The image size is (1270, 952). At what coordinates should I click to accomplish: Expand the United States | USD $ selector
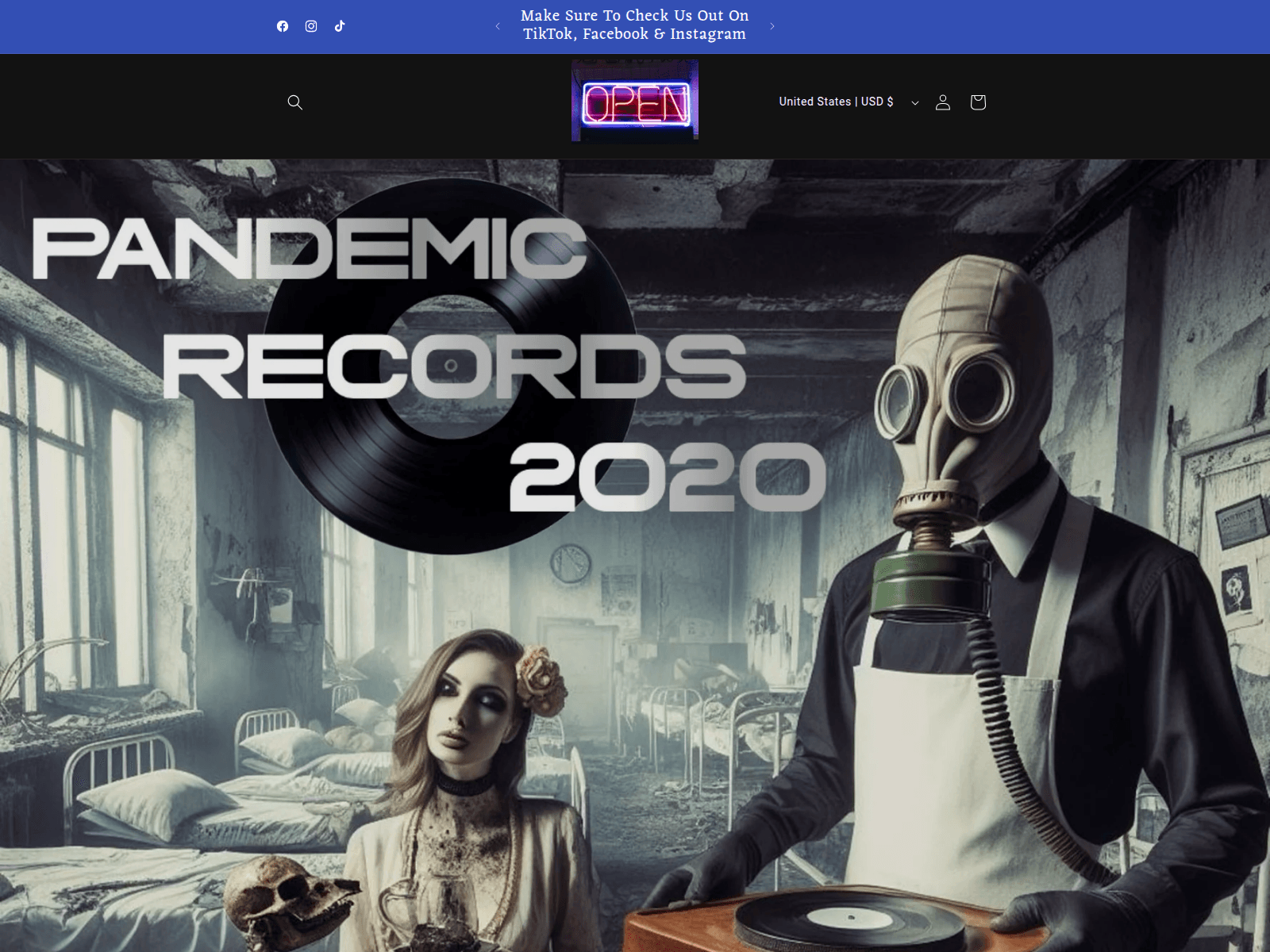836,102
